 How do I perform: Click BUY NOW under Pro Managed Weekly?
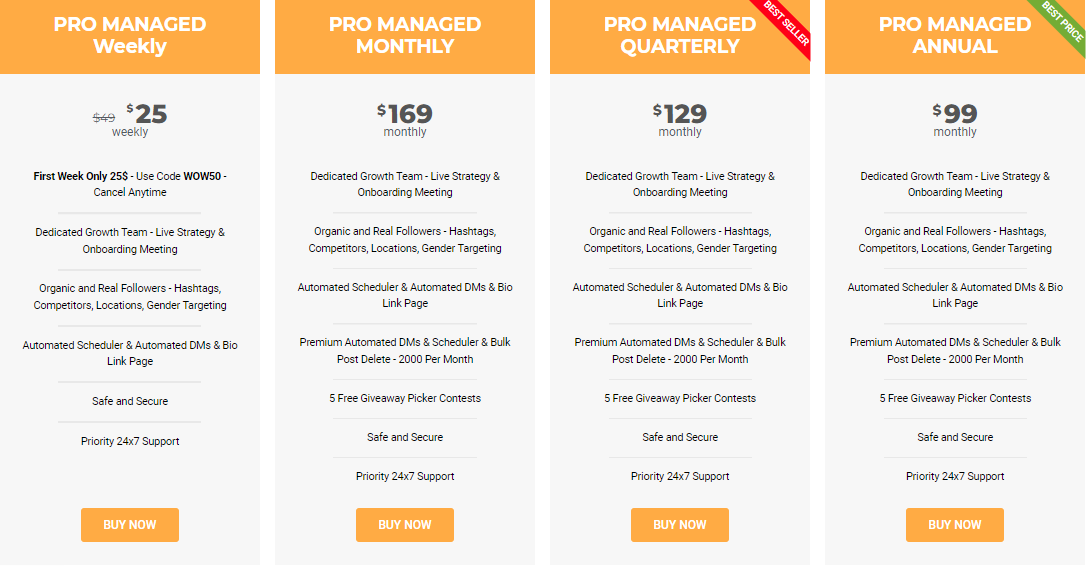(130, 525)
